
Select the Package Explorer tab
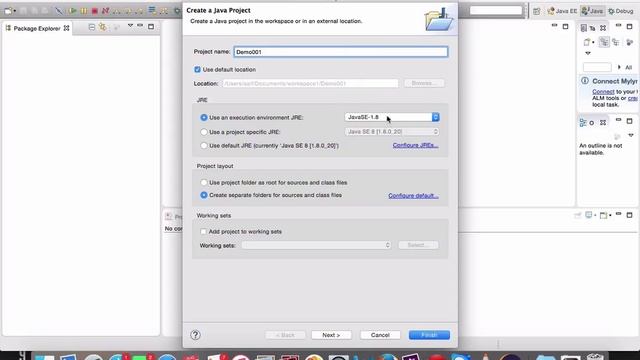tap(37, 28)
